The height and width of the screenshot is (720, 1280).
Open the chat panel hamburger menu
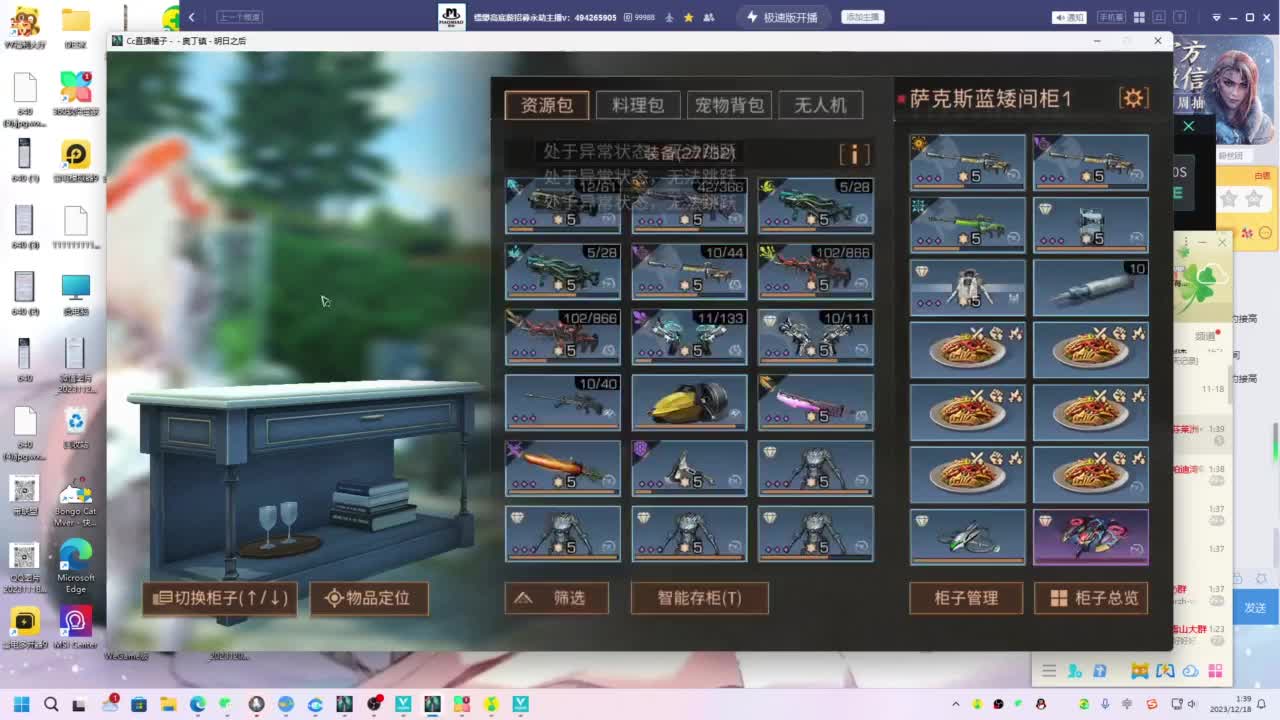(x=1049, y=671)
